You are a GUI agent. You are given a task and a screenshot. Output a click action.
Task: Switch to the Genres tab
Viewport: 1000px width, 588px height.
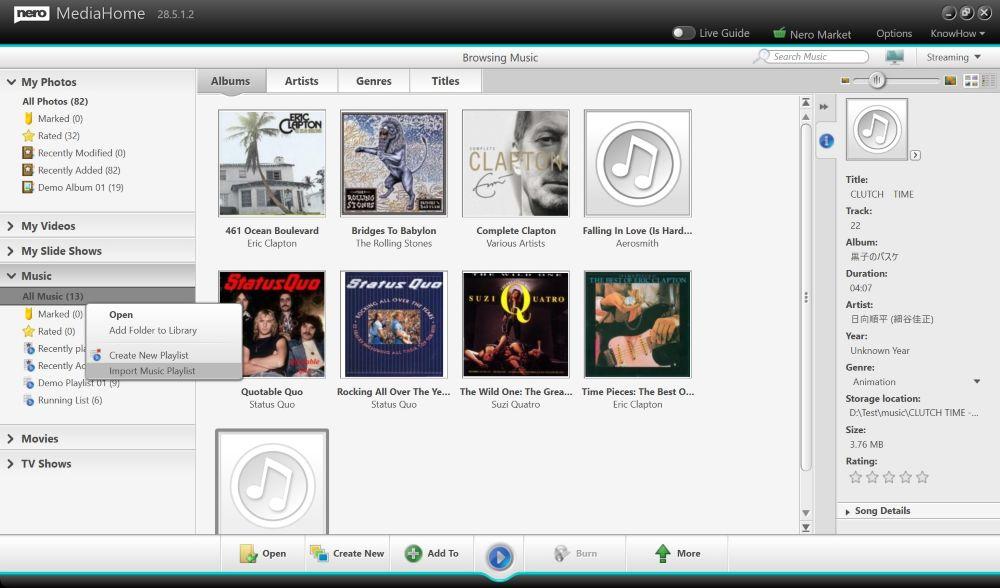point(374,81)
